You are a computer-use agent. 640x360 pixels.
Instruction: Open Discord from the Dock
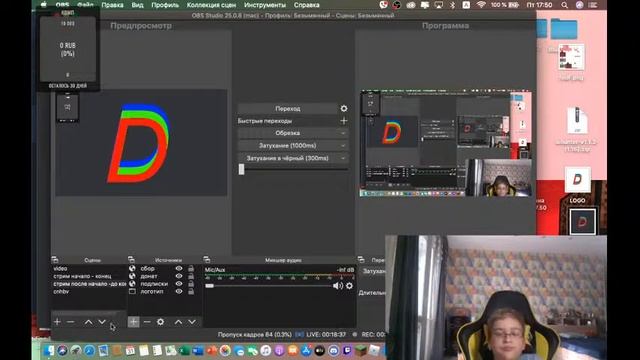[333, 351]
